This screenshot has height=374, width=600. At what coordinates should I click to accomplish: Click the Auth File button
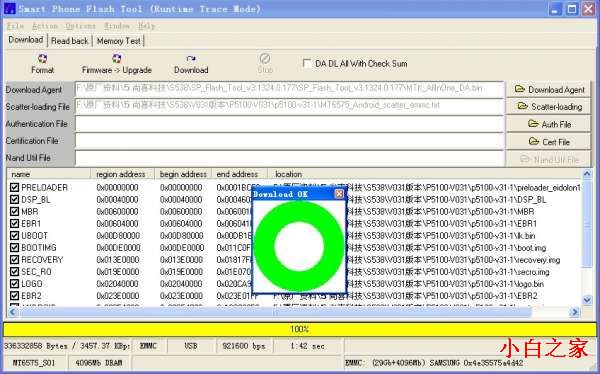548,124
